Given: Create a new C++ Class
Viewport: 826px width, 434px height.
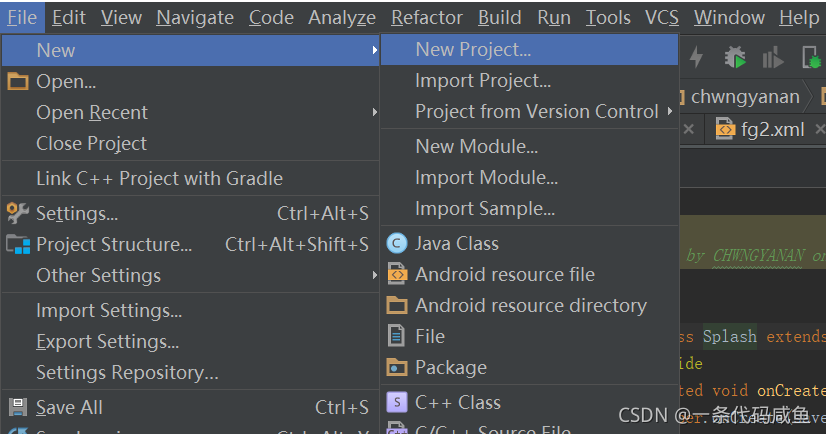Looking at the screenshot, I should [x=457, y=402].
